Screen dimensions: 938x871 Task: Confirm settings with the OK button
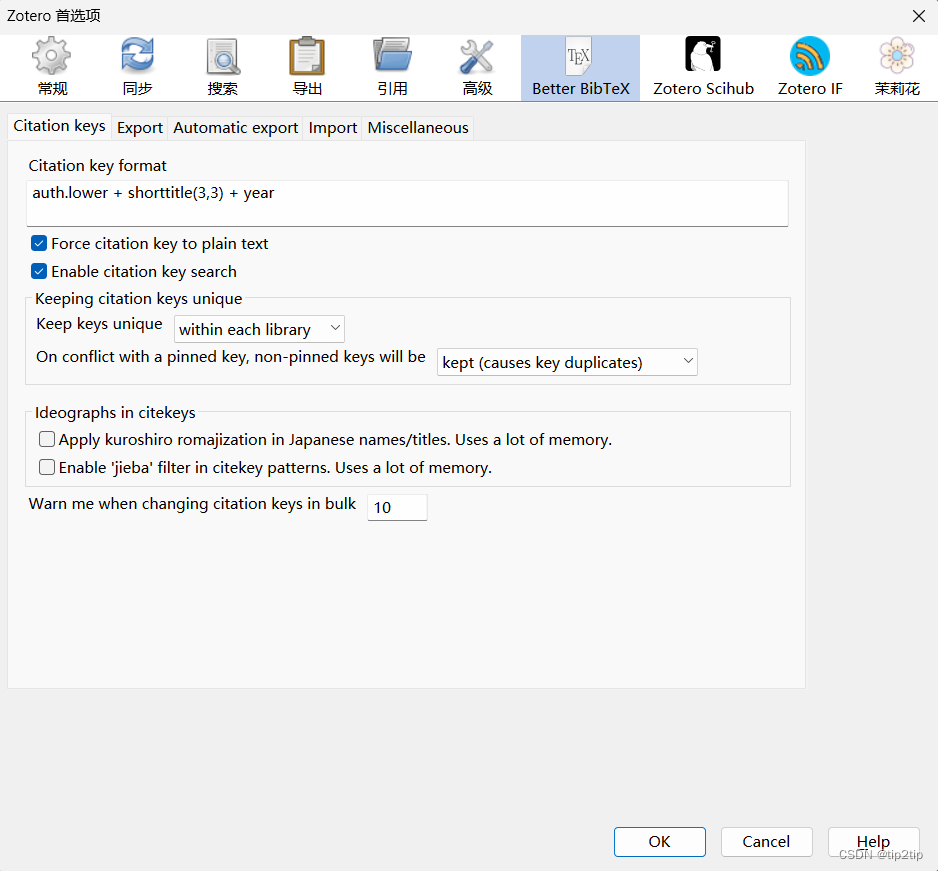coord(659,842)
